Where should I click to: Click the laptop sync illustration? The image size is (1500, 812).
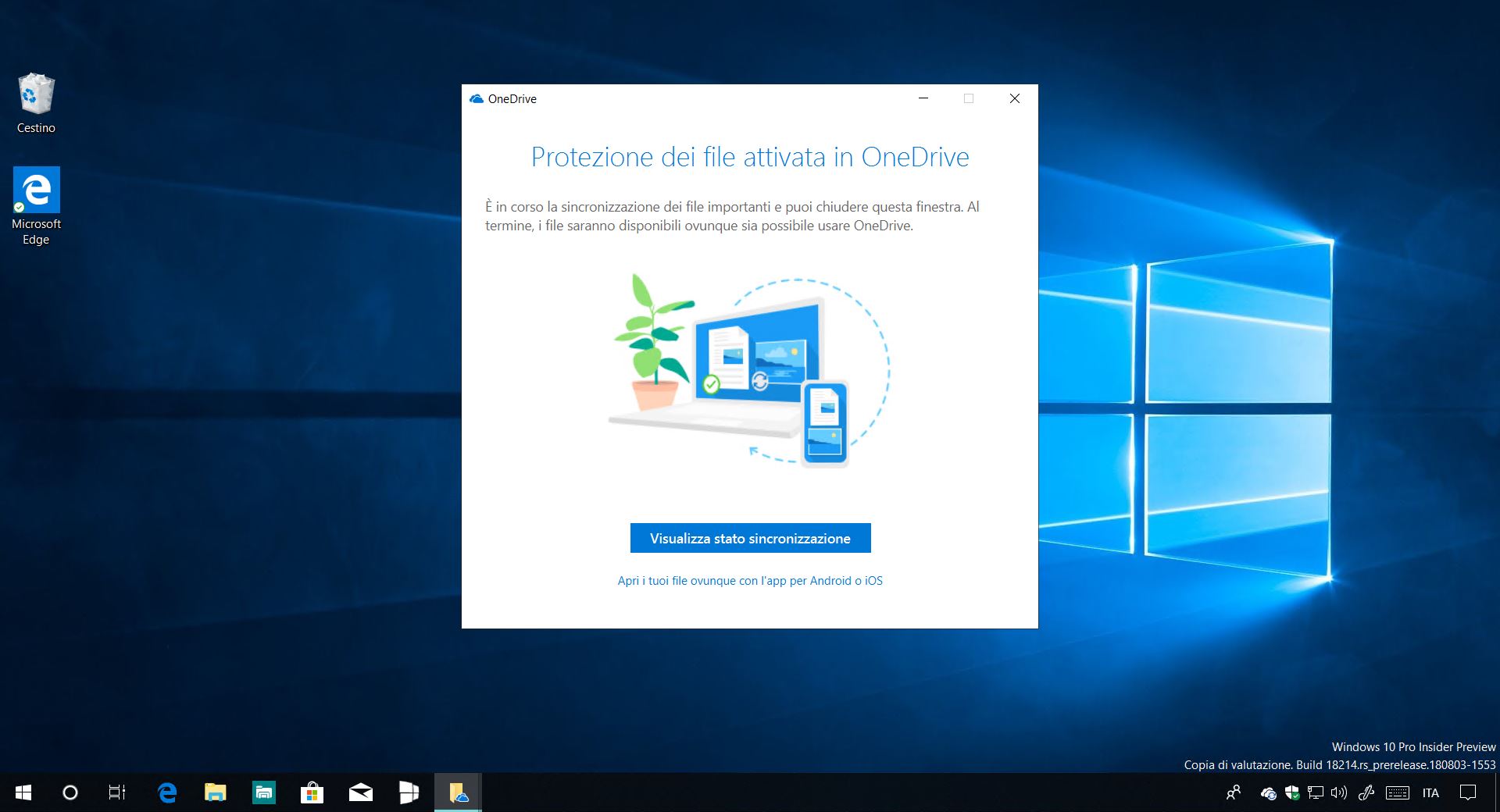[748, 370]
